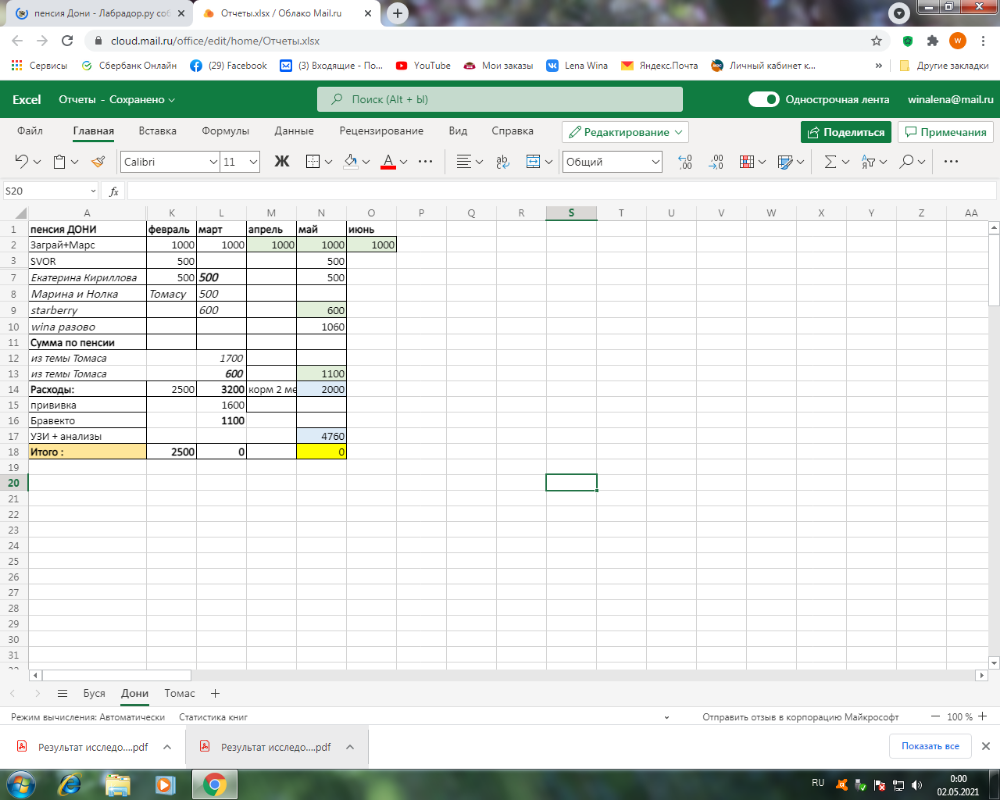Click the Показать все downloads button
The width and height of the screenshot is (1000, 800).
click(929, 746)
